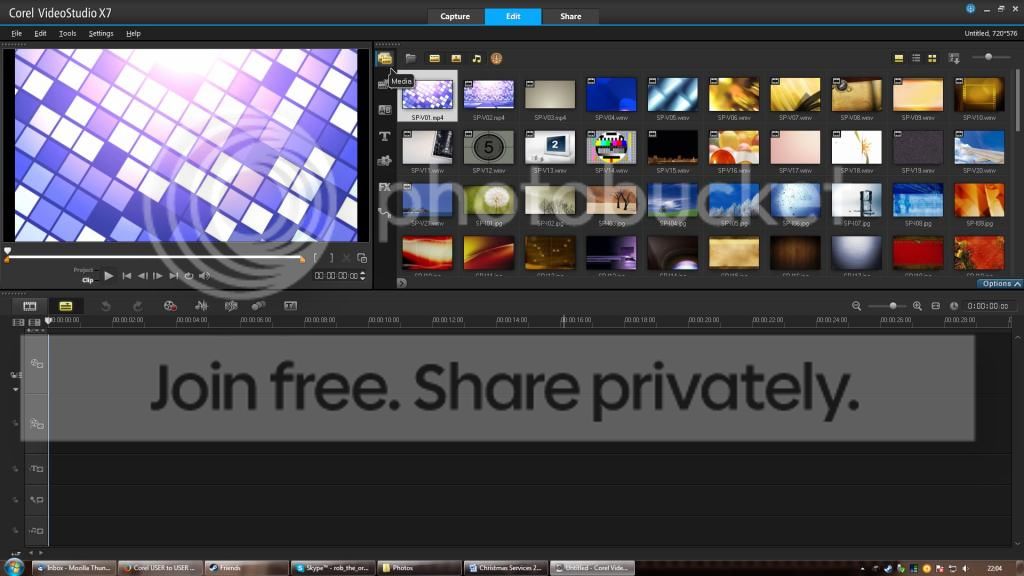This screenshot has height=576, width=1024.
Task: Select the SP-V12.wmv countdown thumbnail
Action: point(489,147)
